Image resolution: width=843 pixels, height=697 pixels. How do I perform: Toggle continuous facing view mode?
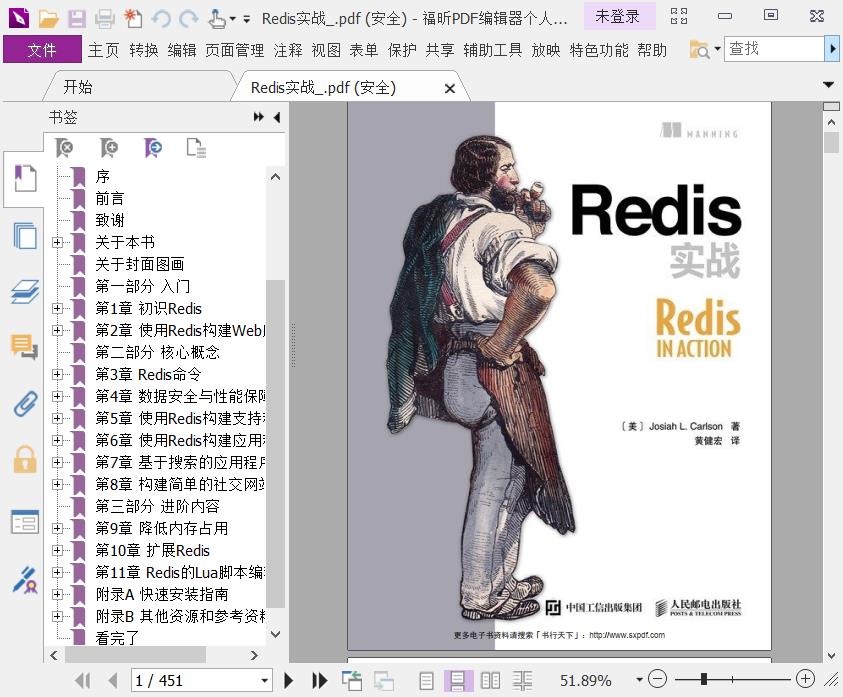pos(522,681)
